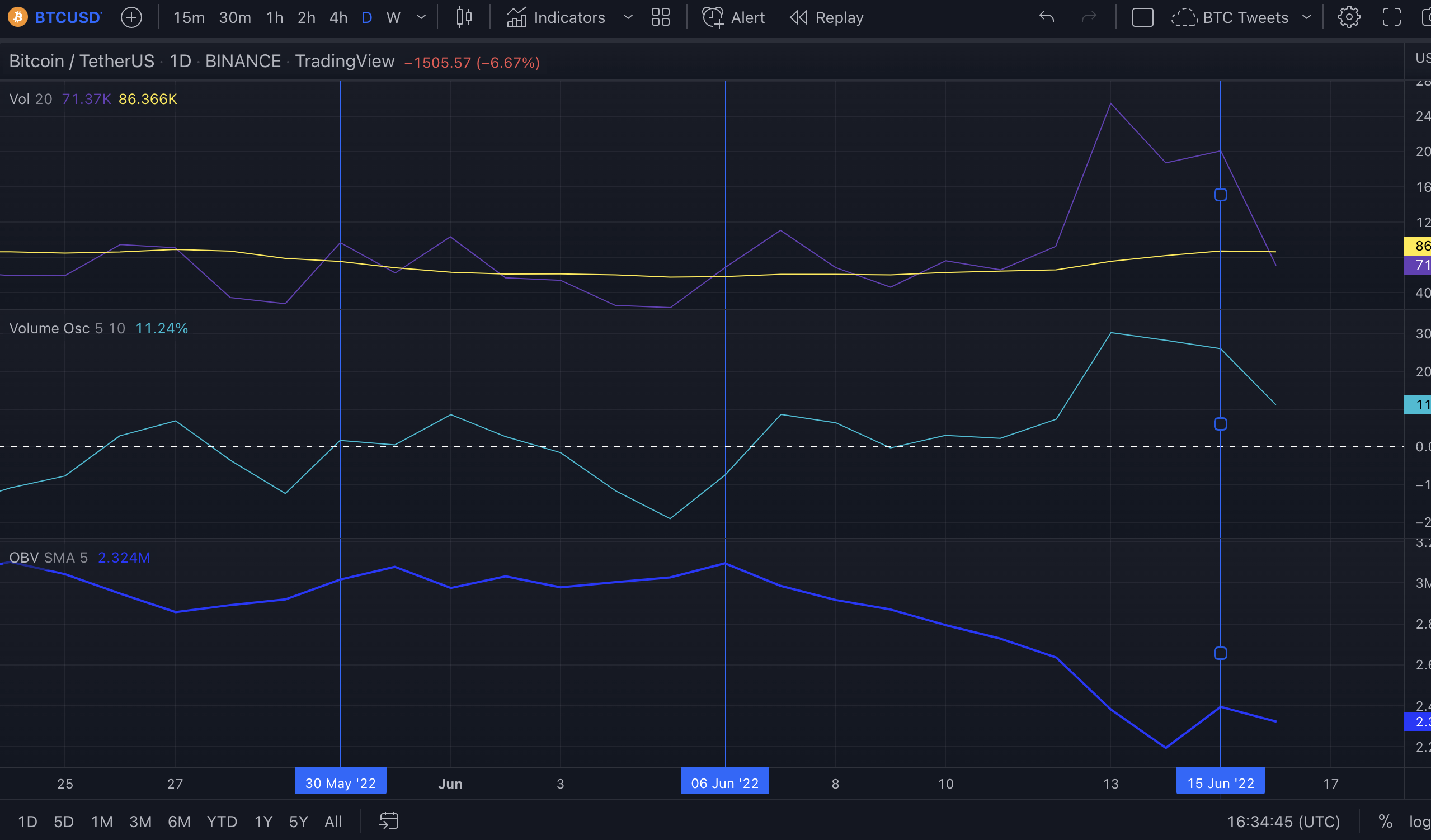1431x840 pixels.
Task: Select the YTD date range
Action: (x=222, y=822)
